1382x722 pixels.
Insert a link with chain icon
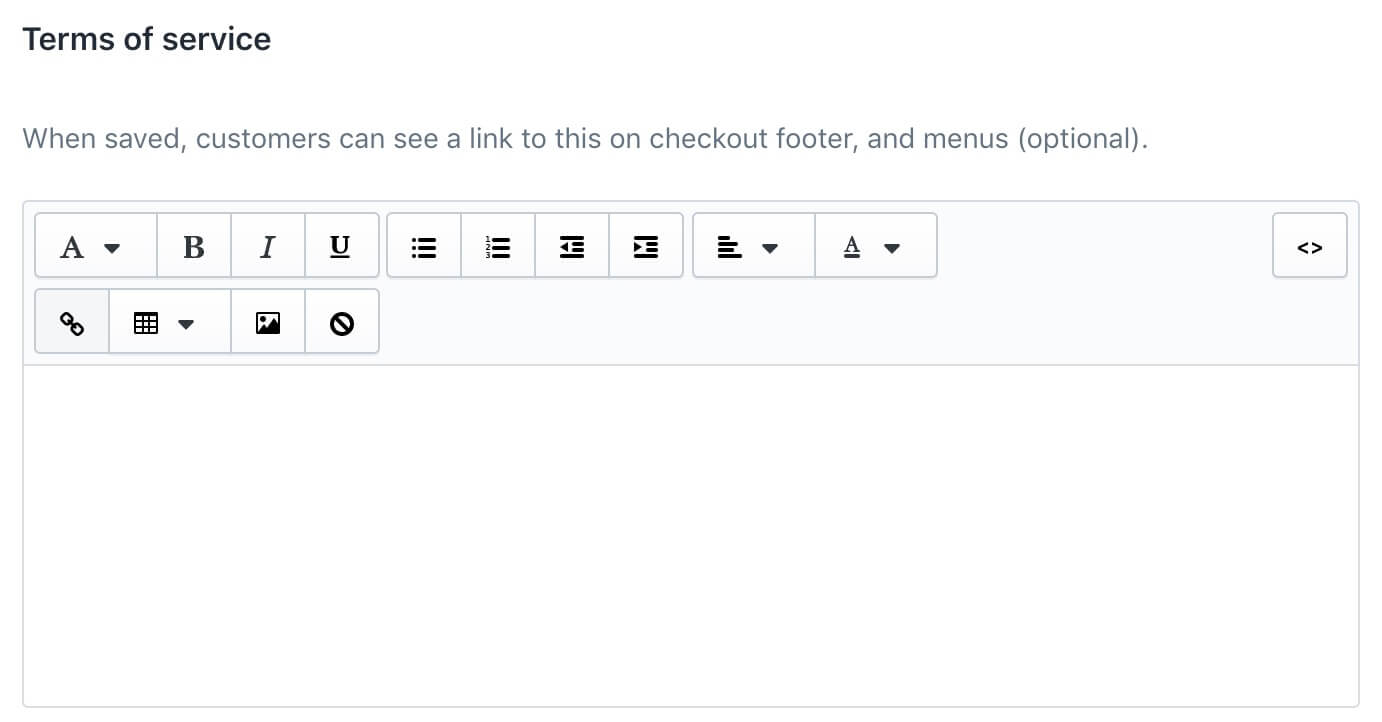click(72, 322)
